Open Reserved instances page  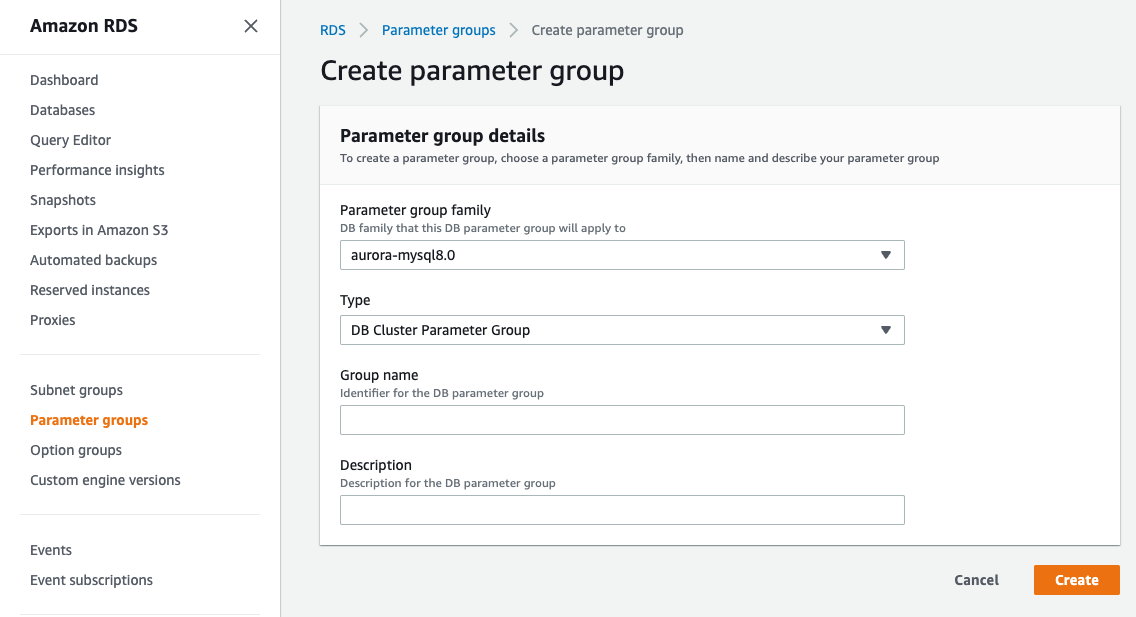tap(90, 290)
